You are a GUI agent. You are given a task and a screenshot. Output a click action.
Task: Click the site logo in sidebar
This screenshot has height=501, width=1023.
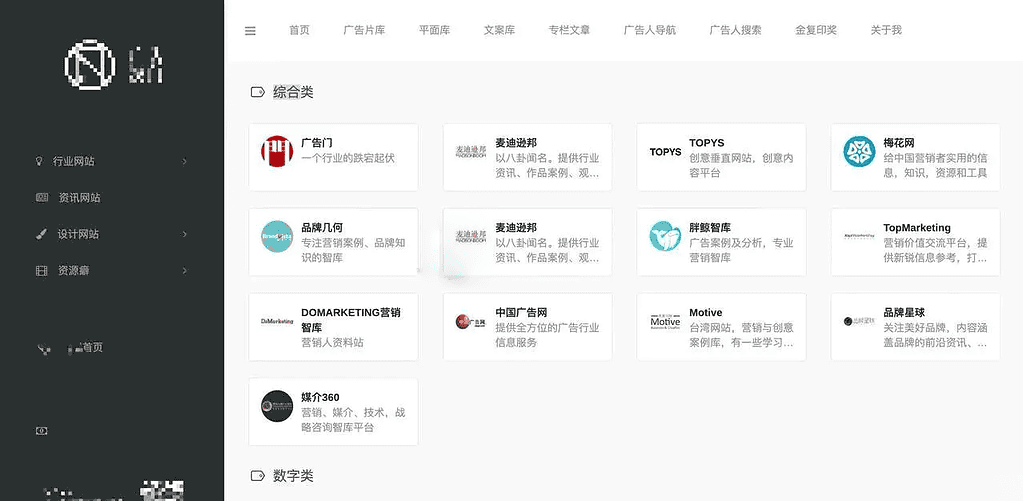(x=113, y=65)
